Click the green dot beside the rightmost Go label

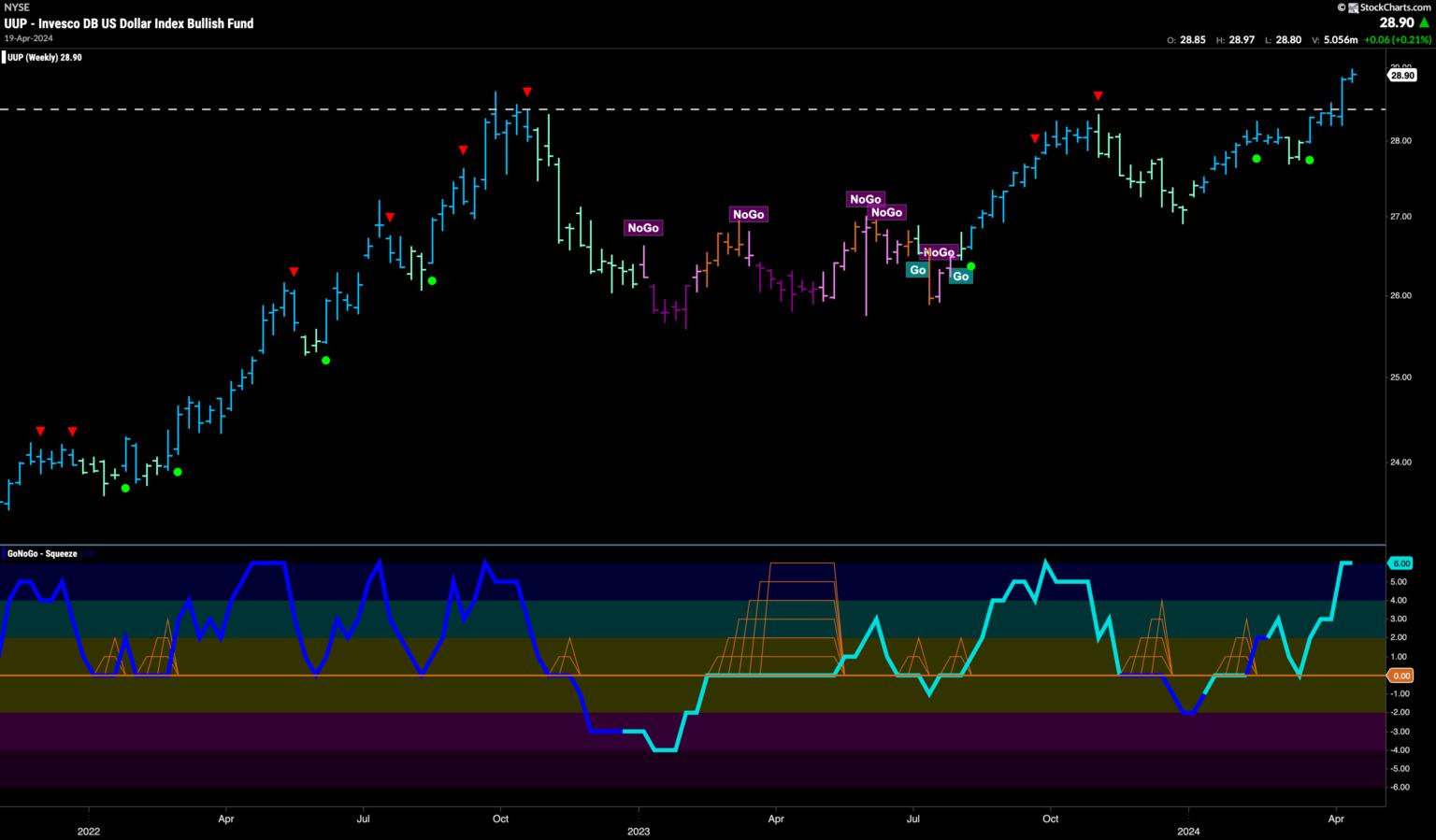point(971,267)
